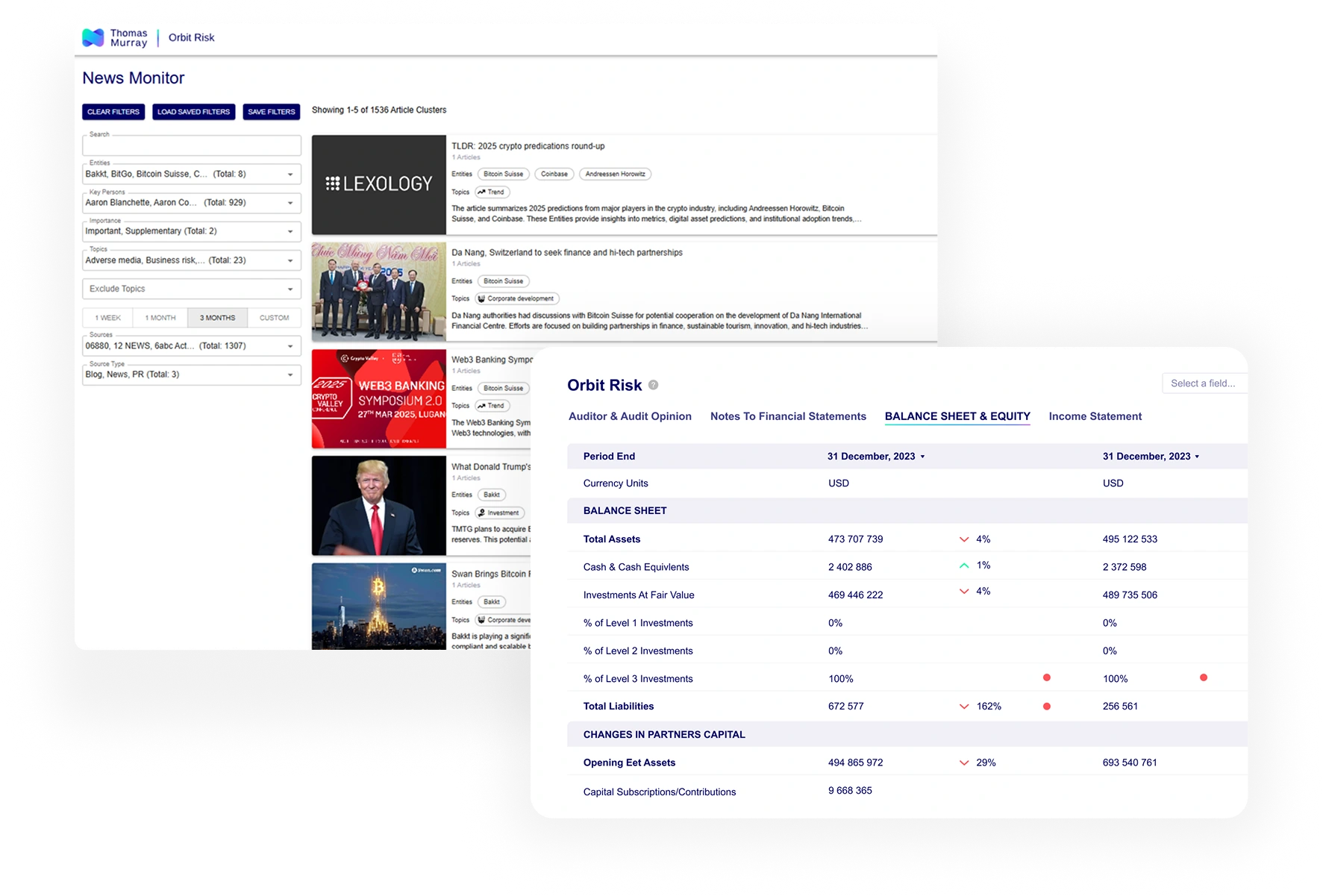The height and width of the screenshot is (896, 1323).
Task: Click the Trend topic chip on Lexology article
Action: click(x=492, y=192)
